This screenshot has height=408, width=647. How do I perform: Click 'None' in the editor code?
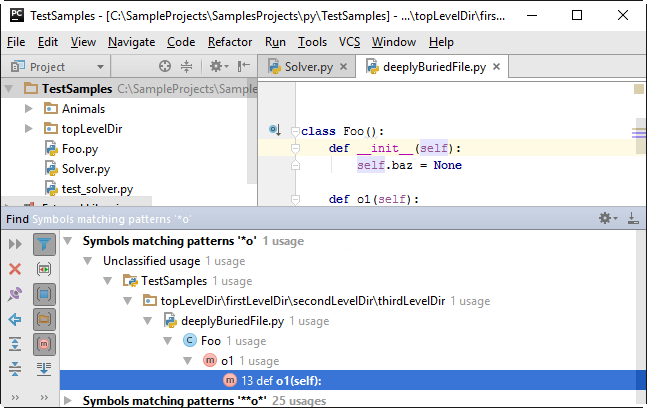click(447, 165)
